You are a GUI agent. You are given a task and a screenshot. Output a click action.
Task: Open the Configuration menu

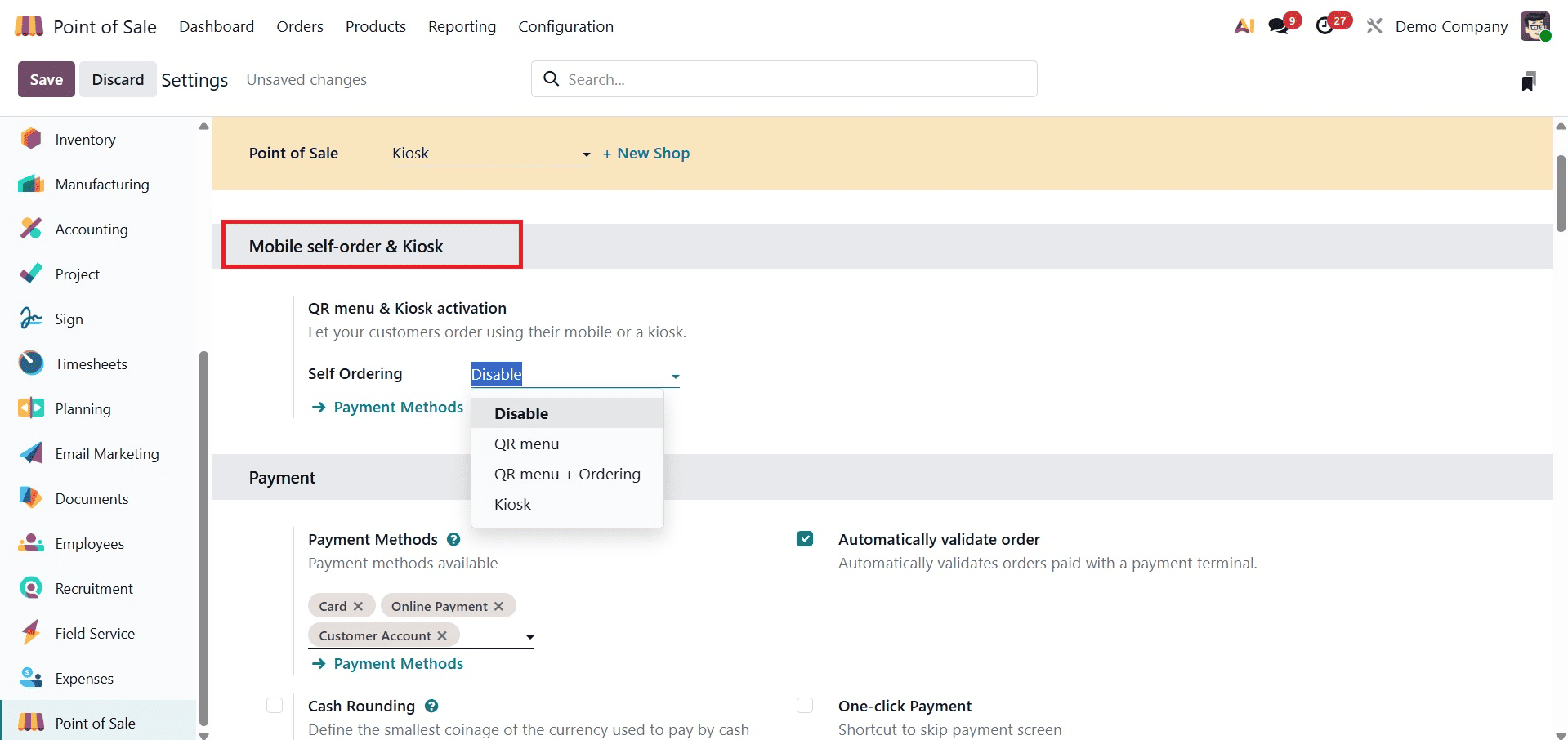pyautogui.click(x=565, y=26)
